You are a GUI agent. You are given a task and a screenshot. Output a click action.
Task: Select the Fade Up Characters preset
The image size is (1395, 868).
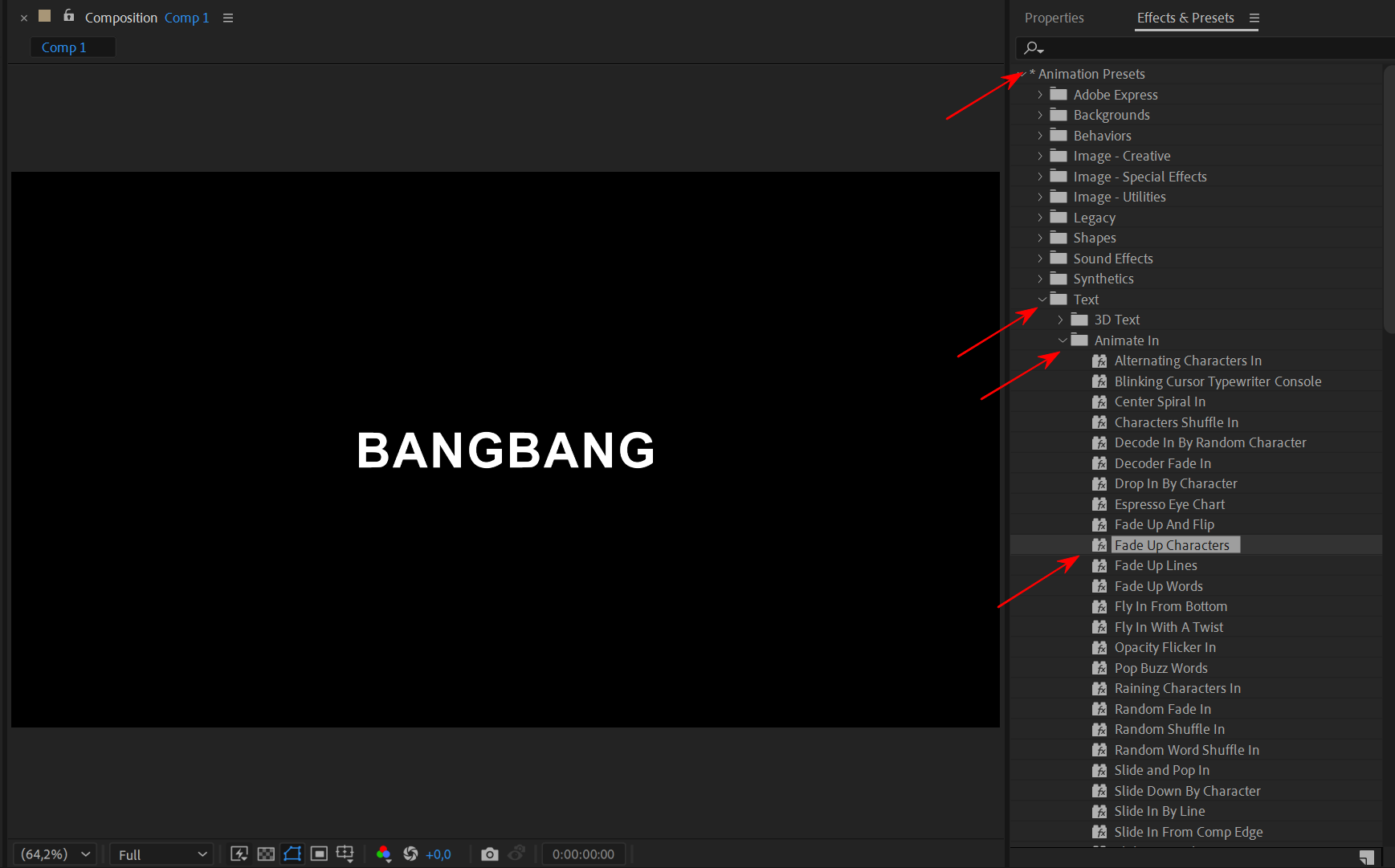(x=1171, y=545)
